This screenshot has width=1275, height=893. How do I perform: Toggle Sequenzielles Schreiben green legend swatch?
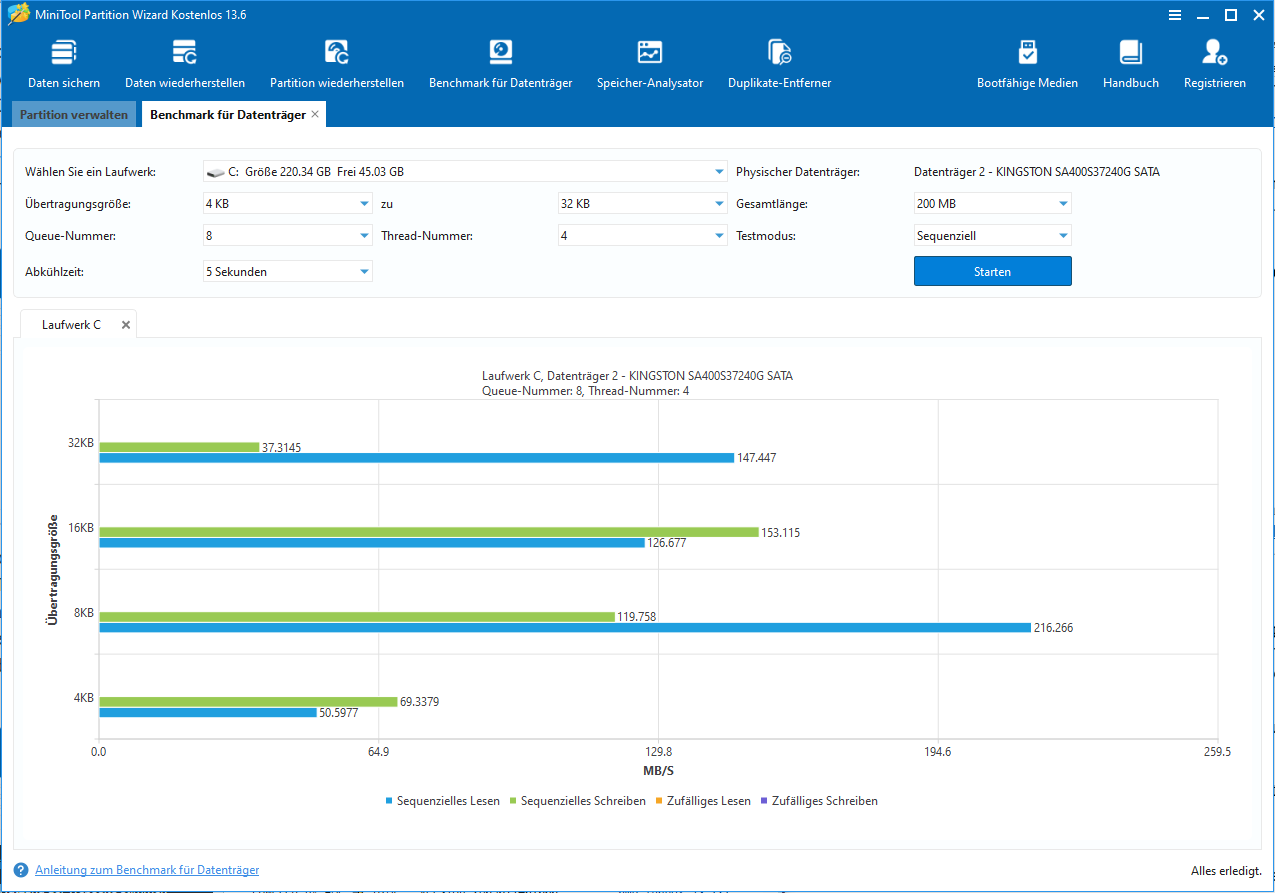(x=514, y=801)
